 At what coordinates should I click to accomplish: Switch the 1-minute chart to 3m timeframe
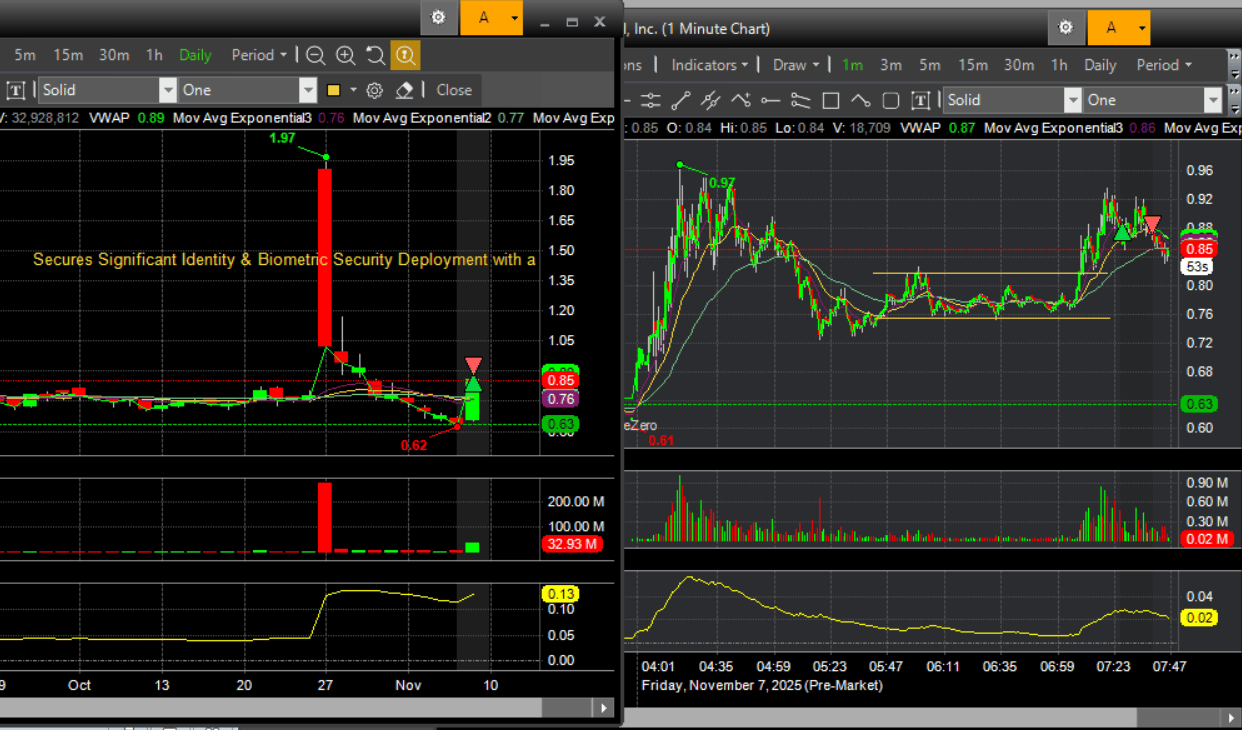coord(890,65)
